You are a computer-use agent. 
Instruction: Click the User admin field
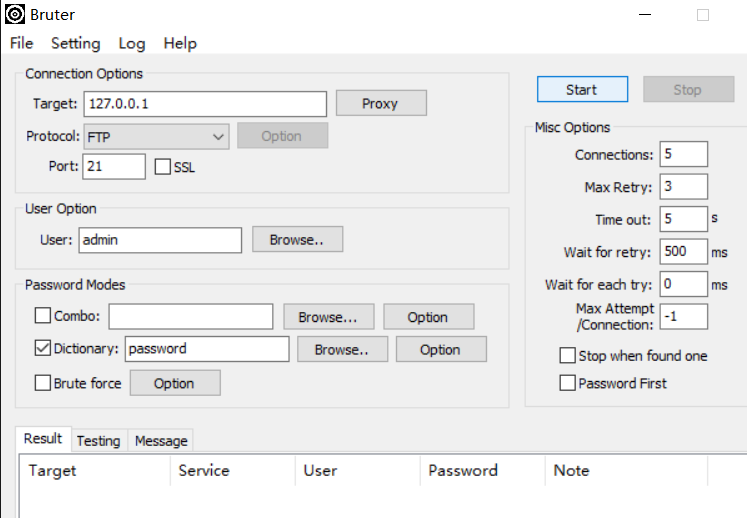click(x=160, y=240)
